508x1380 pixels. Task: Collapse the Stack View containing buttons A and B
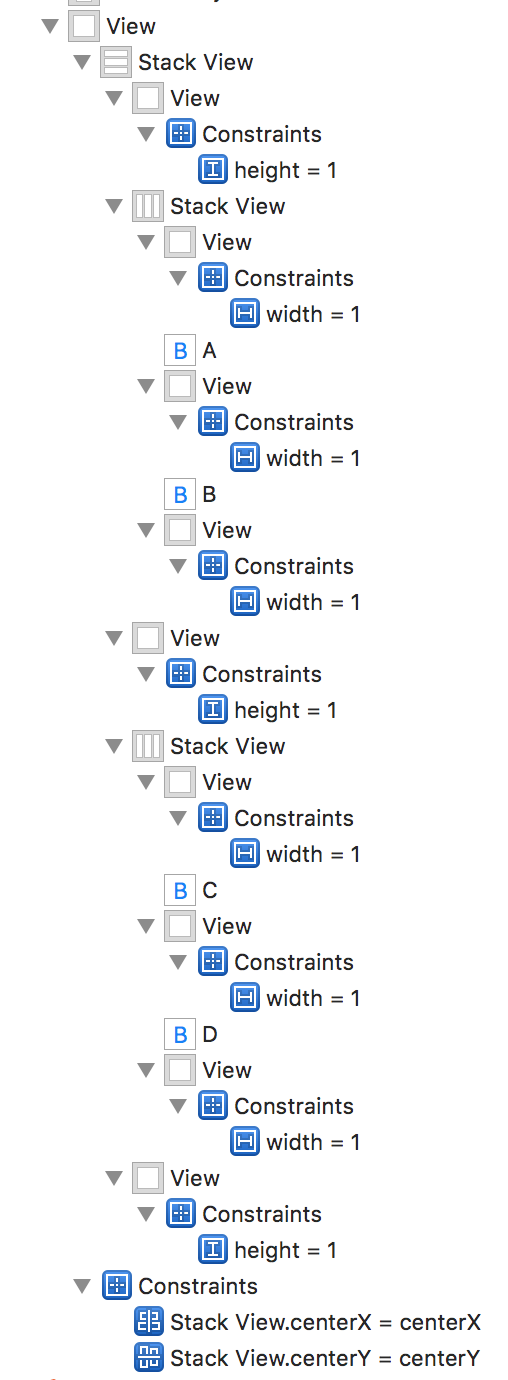pyautogui.click(x=114, y=206)
